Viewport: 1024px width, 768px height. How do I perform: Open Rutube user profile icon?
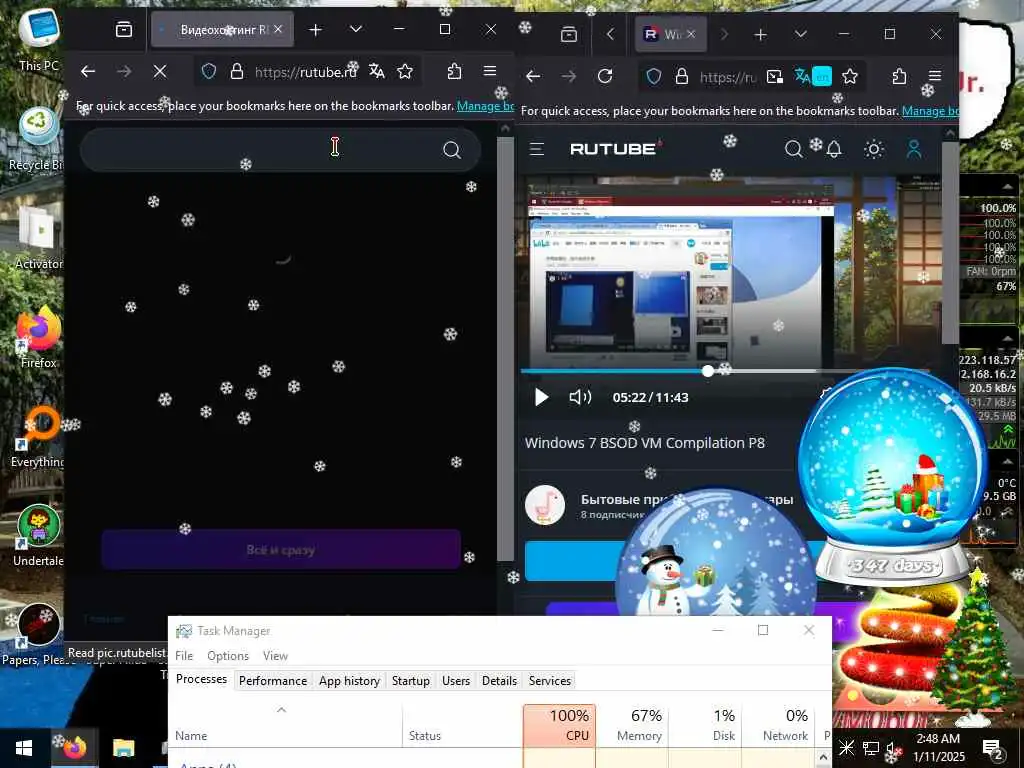(x=914, y=149)
